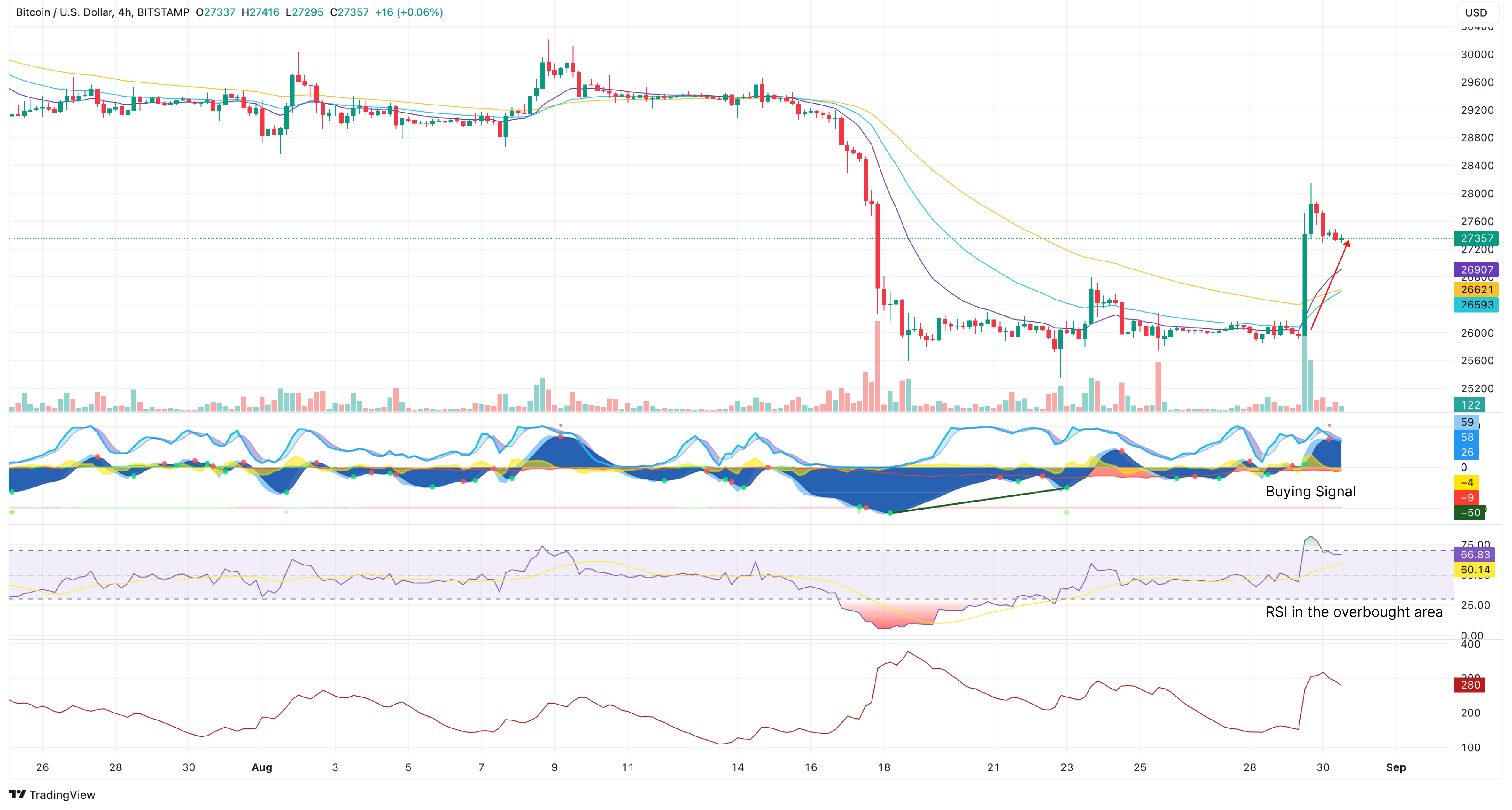Click the RSI in the overbought area annotation
The image size is (1512, 810).
[x=1353, y=612]
